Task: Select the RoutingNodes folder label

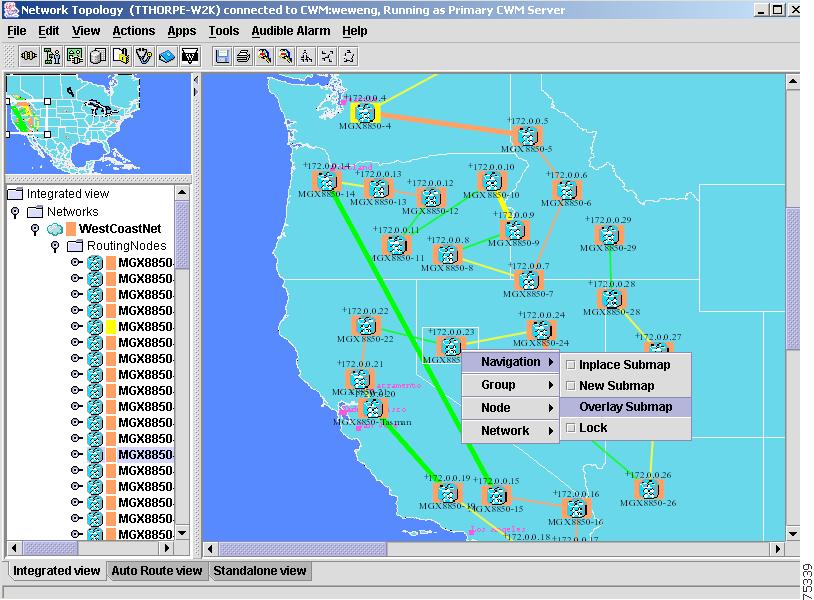Action: pyautogui.click(x=127, y=246)
